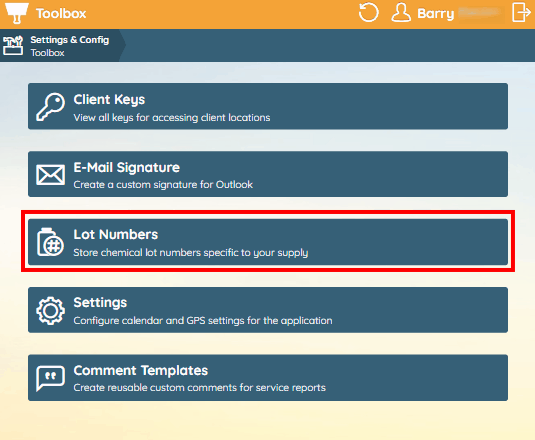The height and width of the screenshot is (440, 535).
Task: Click the speech bubble Comment Templates icon
Action: coord(50,378)
